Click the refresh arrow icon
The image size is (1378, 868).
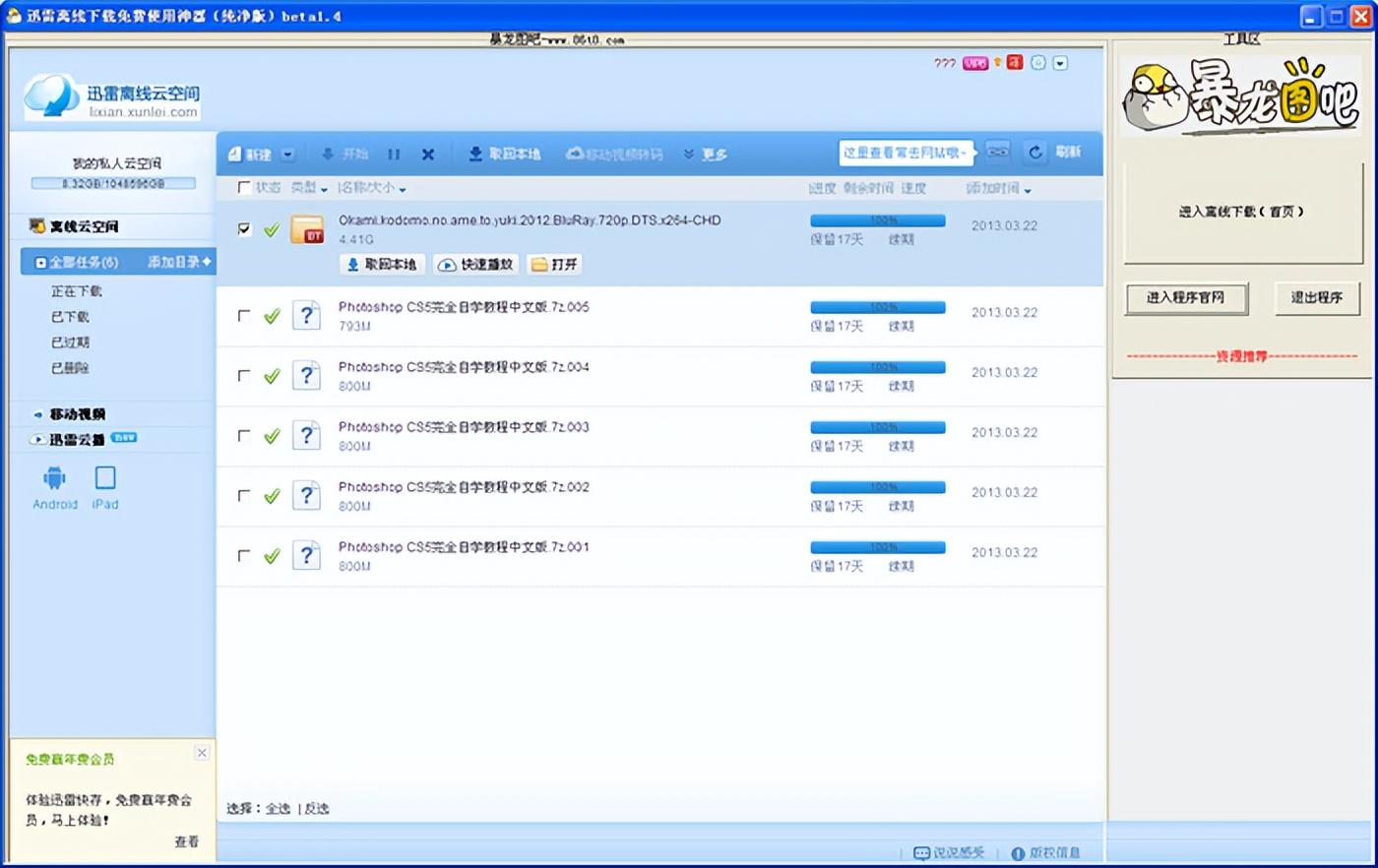pos(1035,153)
